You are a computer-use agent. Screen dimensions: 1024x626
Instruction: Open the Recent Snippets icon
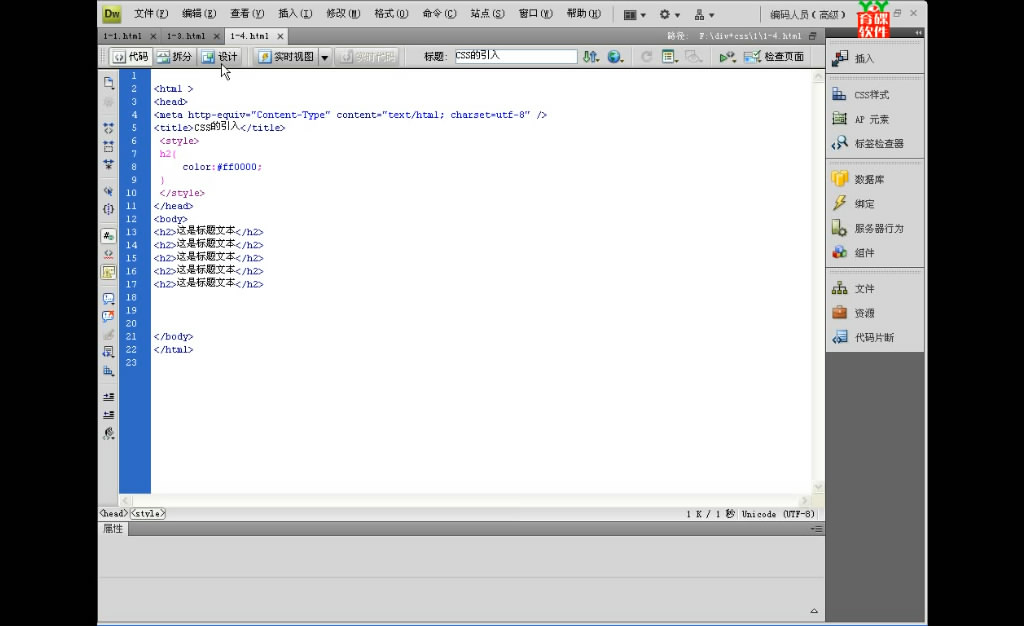click(x=108, y=352)
